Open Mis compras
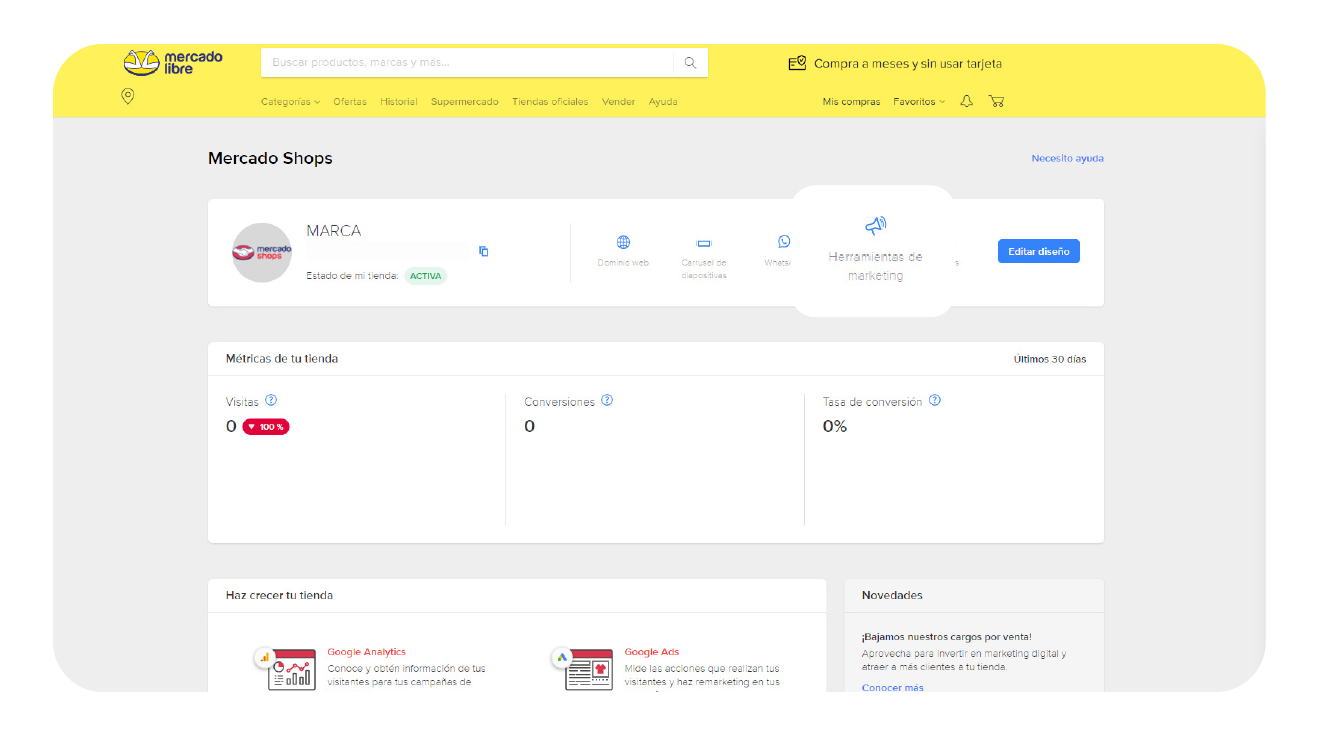This screenshot has height=736, width=1321. point(852,102)
